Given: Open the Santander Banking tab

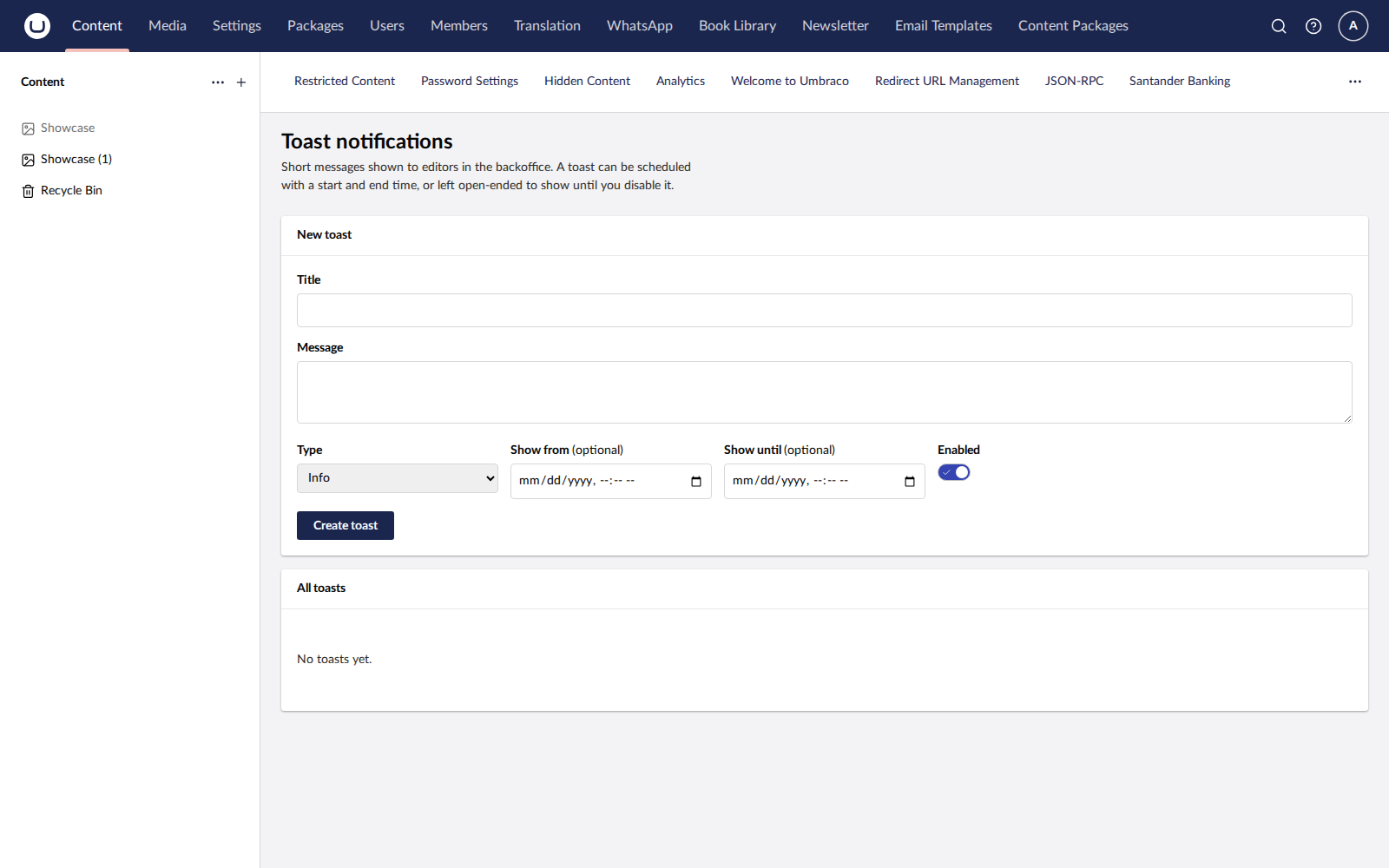Looking at the screenshot, I should [x=1180, y=81].
